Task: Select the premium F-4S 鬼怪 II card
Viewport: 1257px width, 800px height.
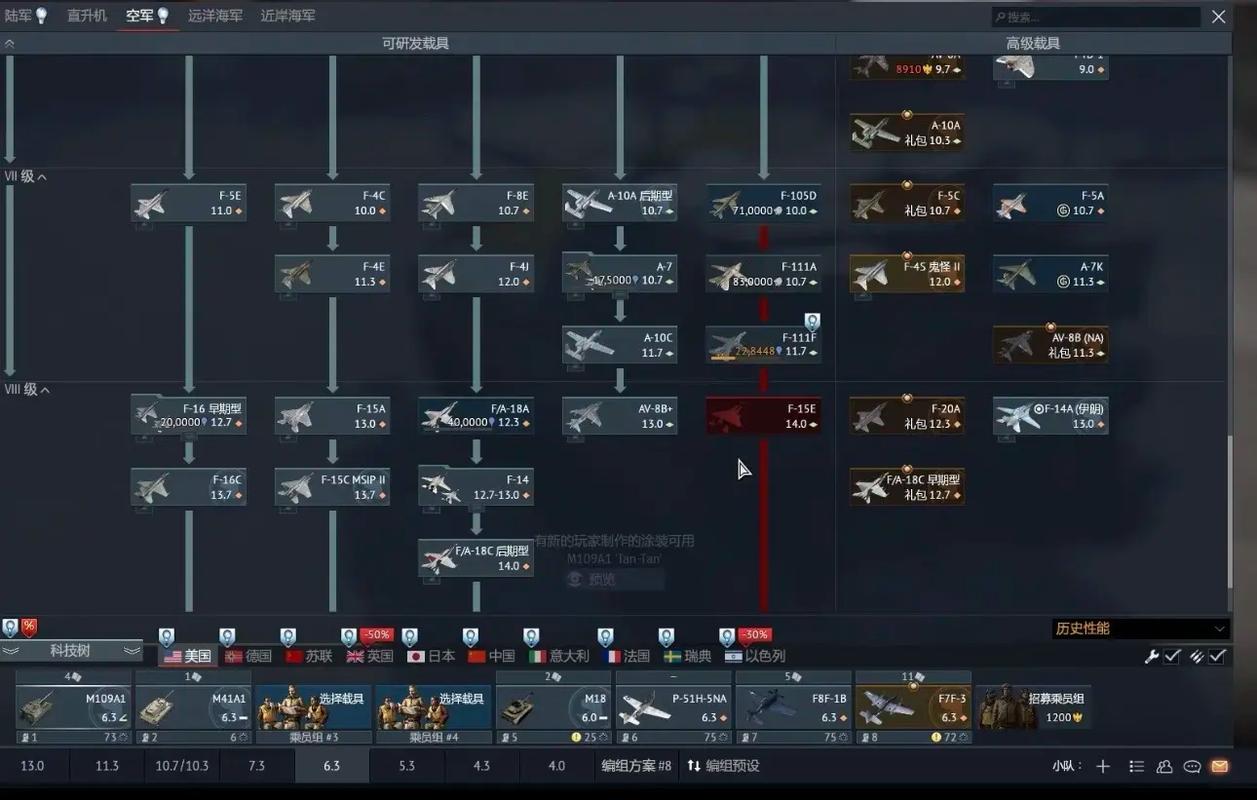Action: (x=908, y=274)
